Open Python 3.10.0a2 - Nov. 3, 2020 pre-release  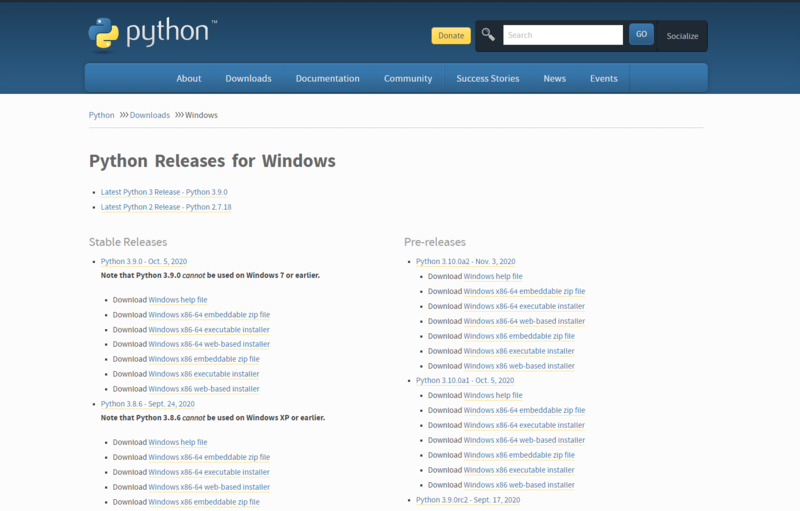(465, 262)
